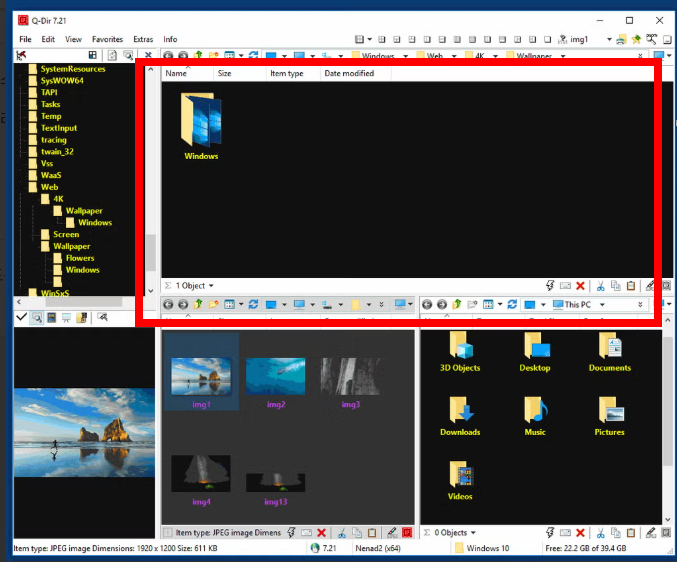Open the This PC address dropdown
This screenshot has height=562, width=677.
(602, 305)
